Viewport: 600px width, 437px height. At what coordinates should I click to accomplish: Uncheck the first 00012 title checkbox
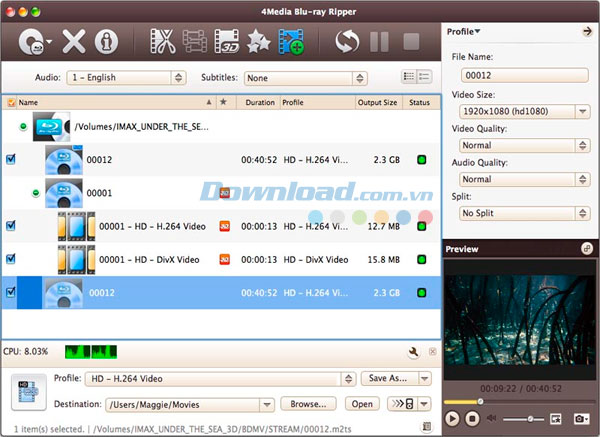[x=11, y=158]
